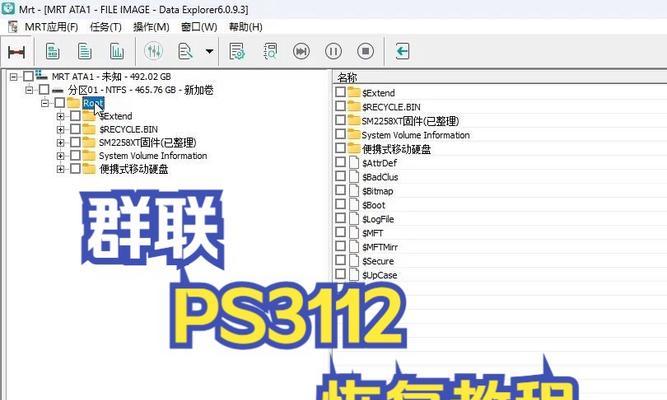667x400 pixels.
Task: Collapse the Root folder node
Action: tap(45, 103)
